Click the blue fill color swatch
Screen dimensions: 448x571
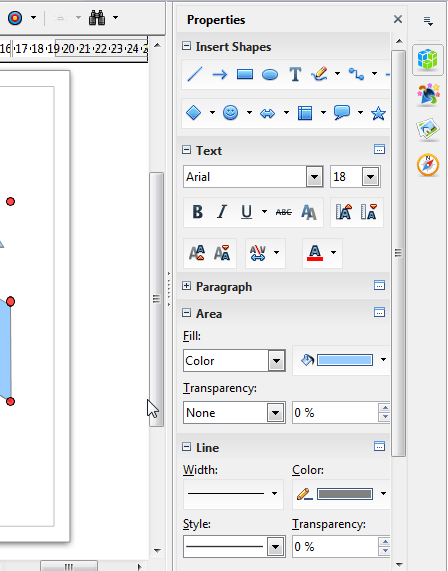(x=345, y=360)
